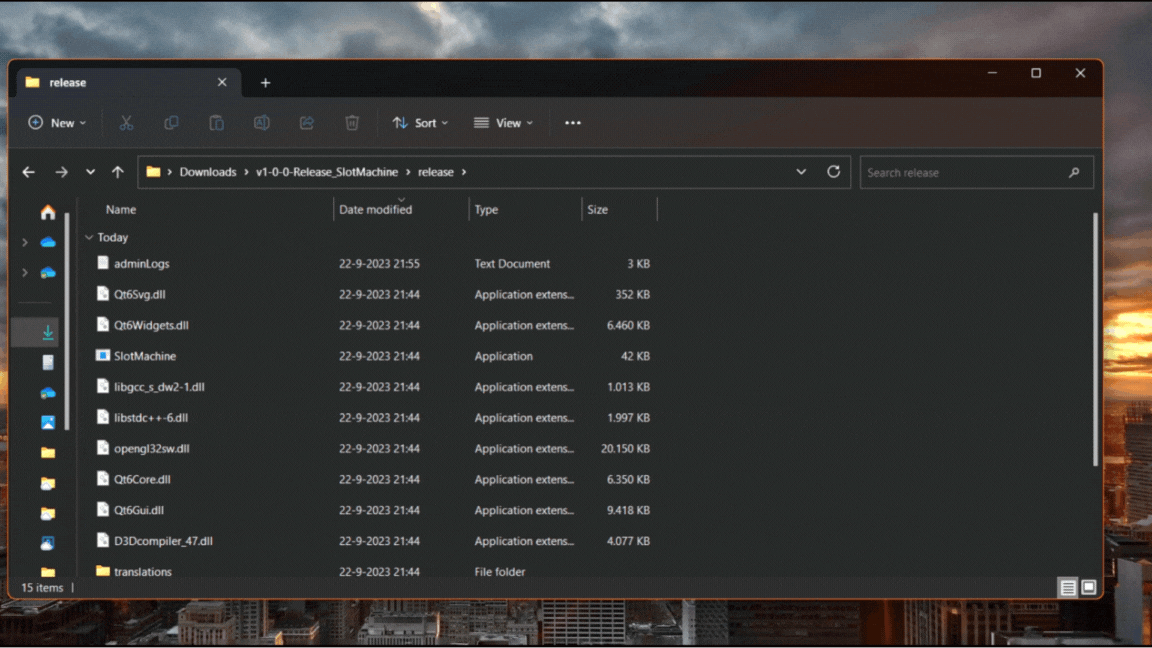Sort by the Name column header
Screen dimensions: 1152x648
click(x=120, y=209)
